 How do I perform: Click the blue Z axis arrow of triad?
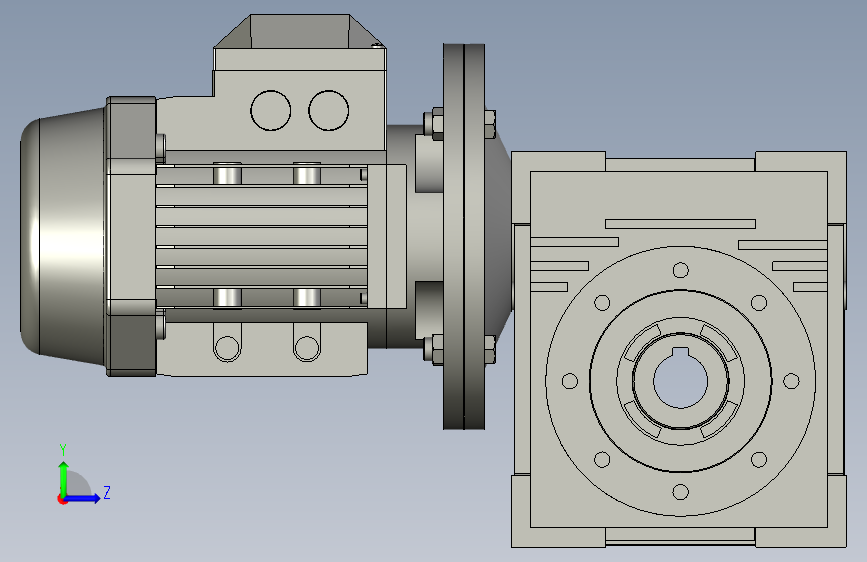(83, 498)
